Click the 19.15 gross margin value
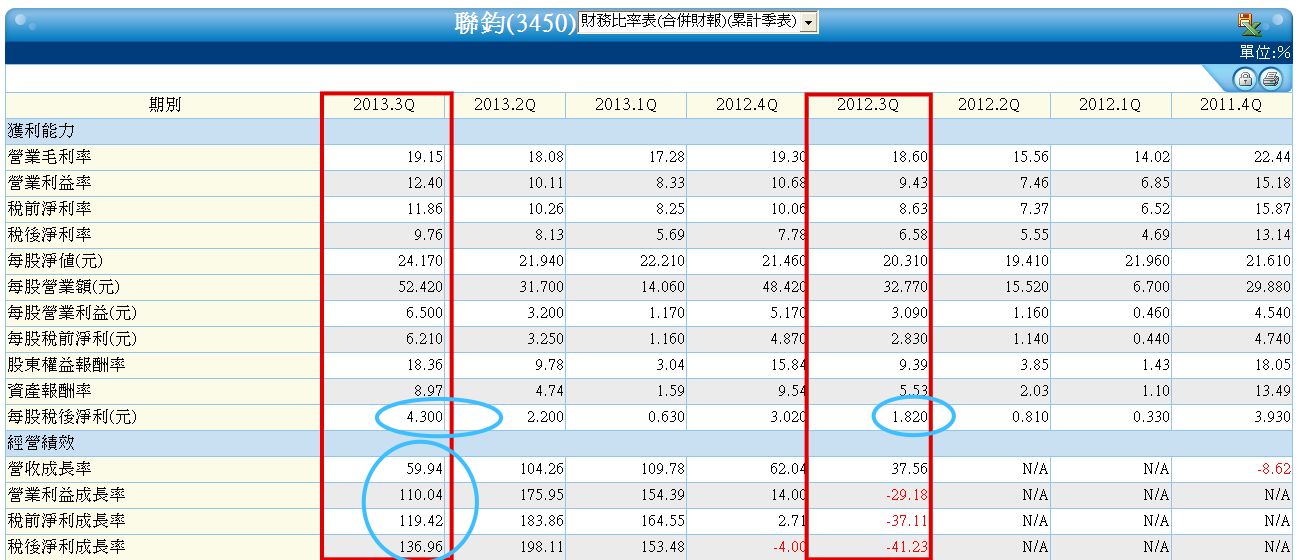This screenshot has height=560, width=1313. [x=424, y=157]
